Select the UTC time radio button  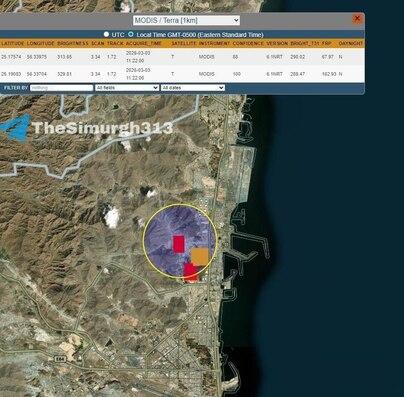pos(106,34)
